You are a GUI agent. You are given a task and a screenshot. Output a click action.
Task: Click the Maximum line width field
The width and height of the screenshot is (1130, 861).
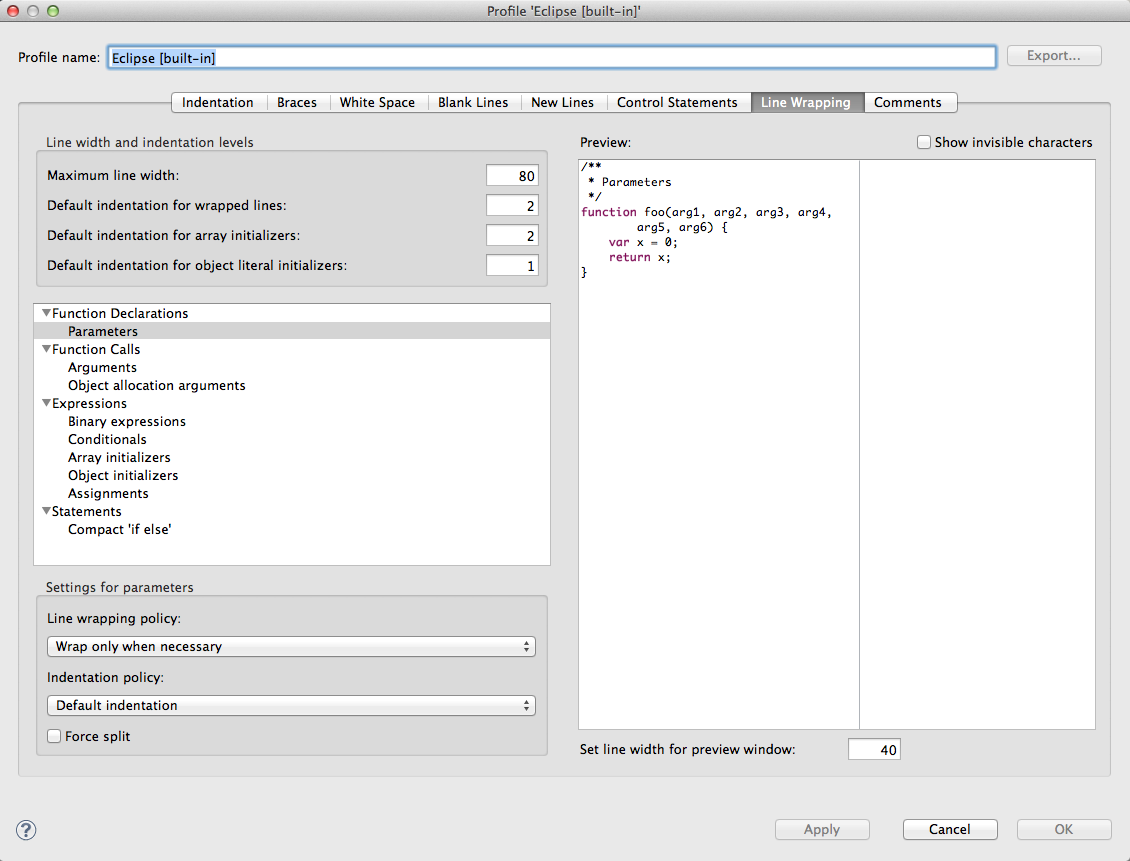(512, 176)
